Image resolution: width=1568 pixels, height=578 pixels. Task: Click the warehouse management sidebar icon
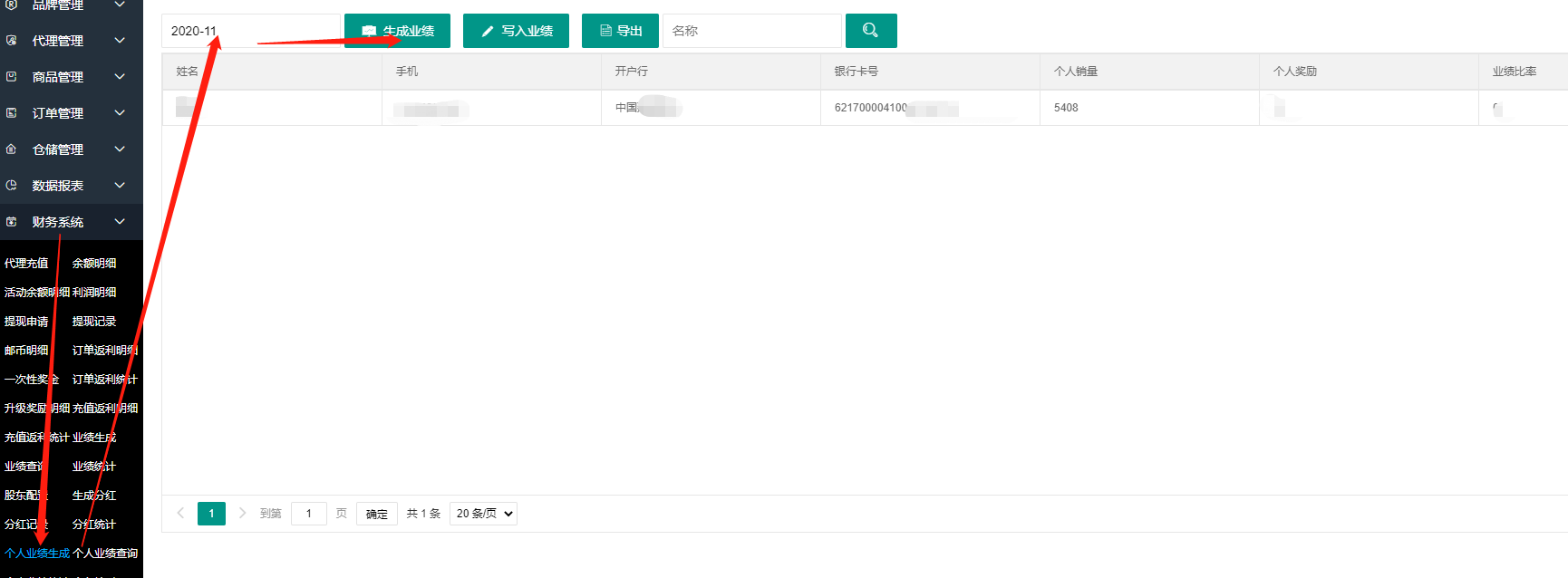(12, 149)
